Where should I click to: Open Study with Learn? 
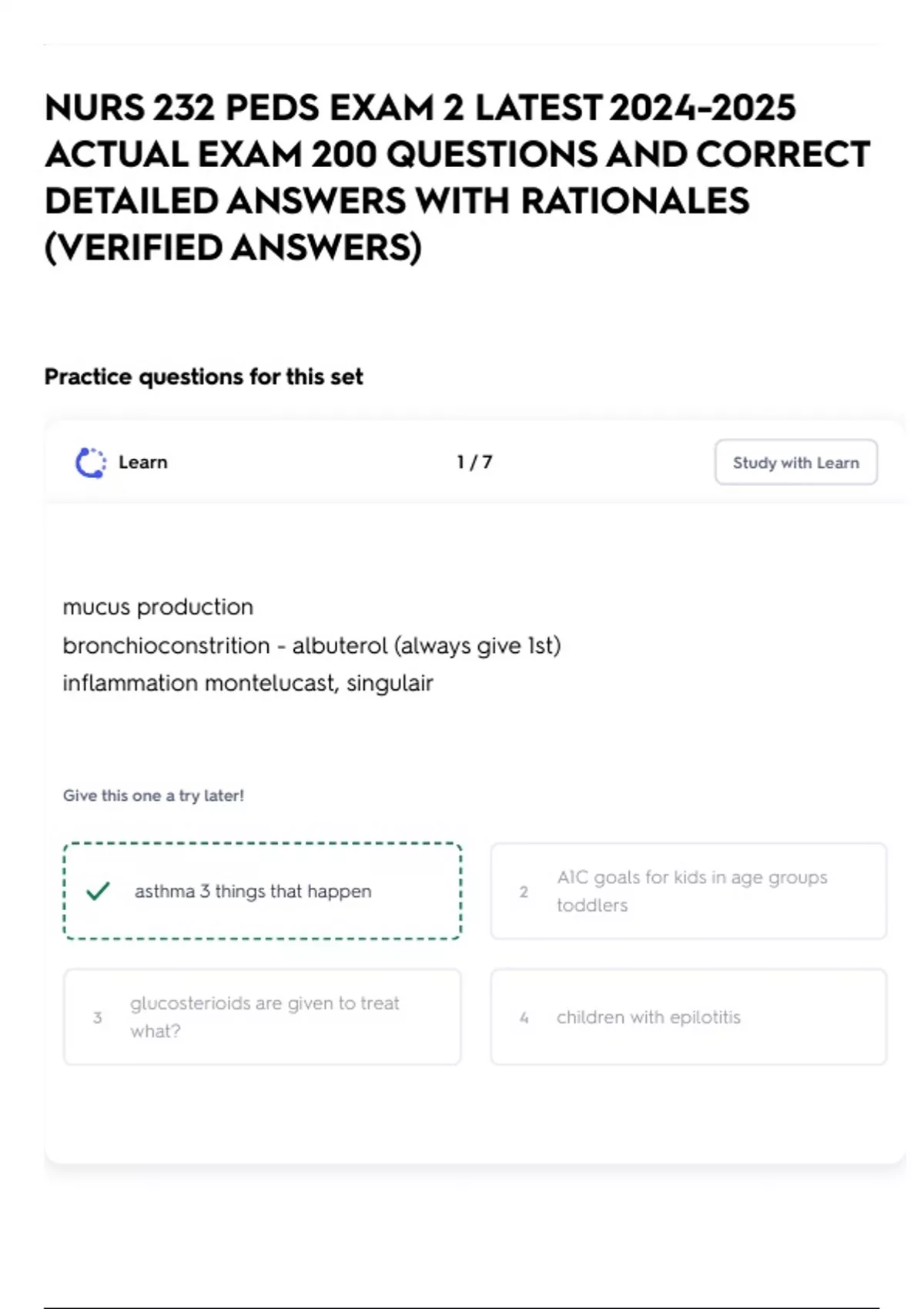pyautogui.click(x=795, y=462)
